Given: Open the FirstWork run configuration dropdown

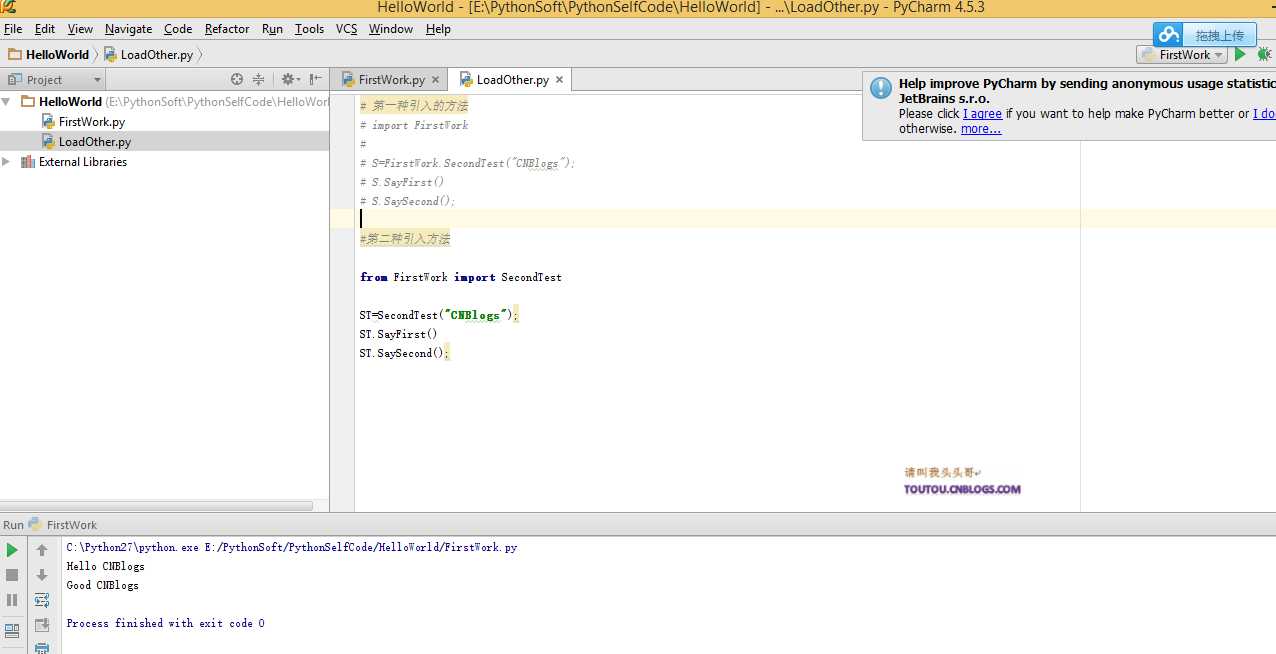Looking at the screenshot, I should coord(1182,55).
